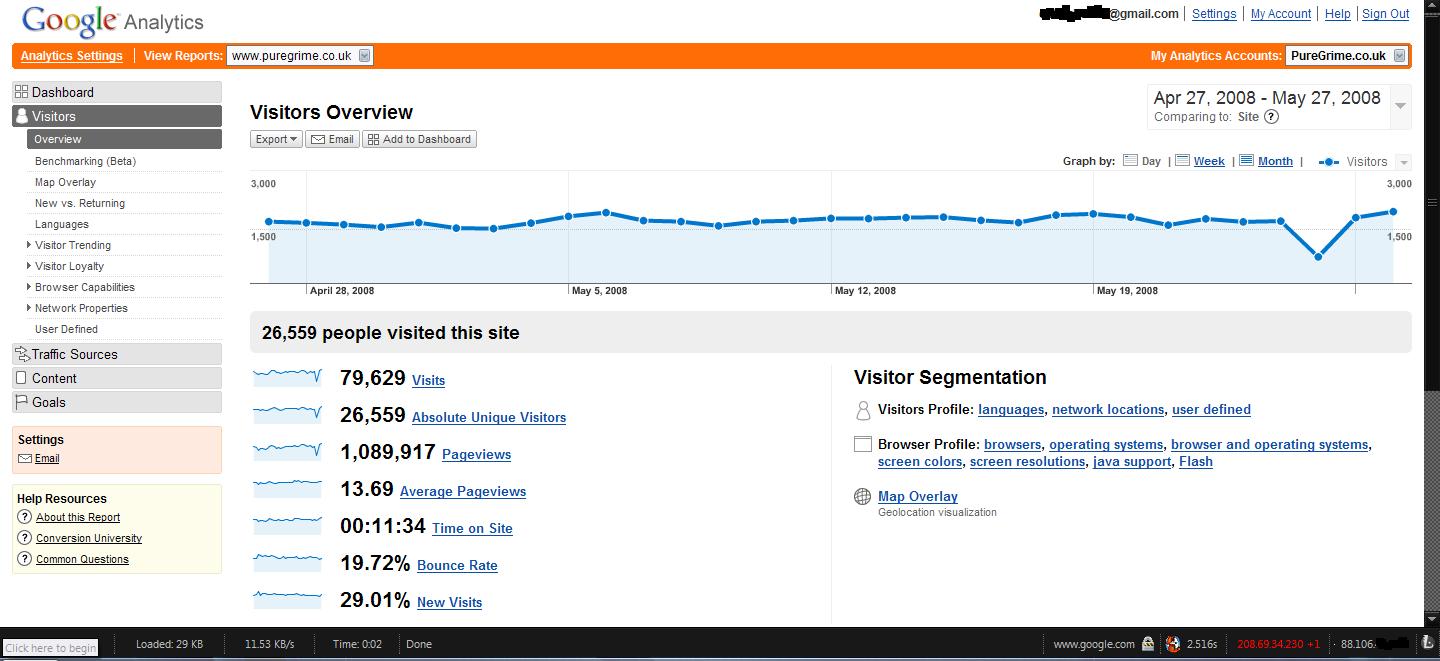This screenshot has height=661, width=1440.
Task: Expand Visitor Trending in sidebar
Action: click(x=29, y=245)
